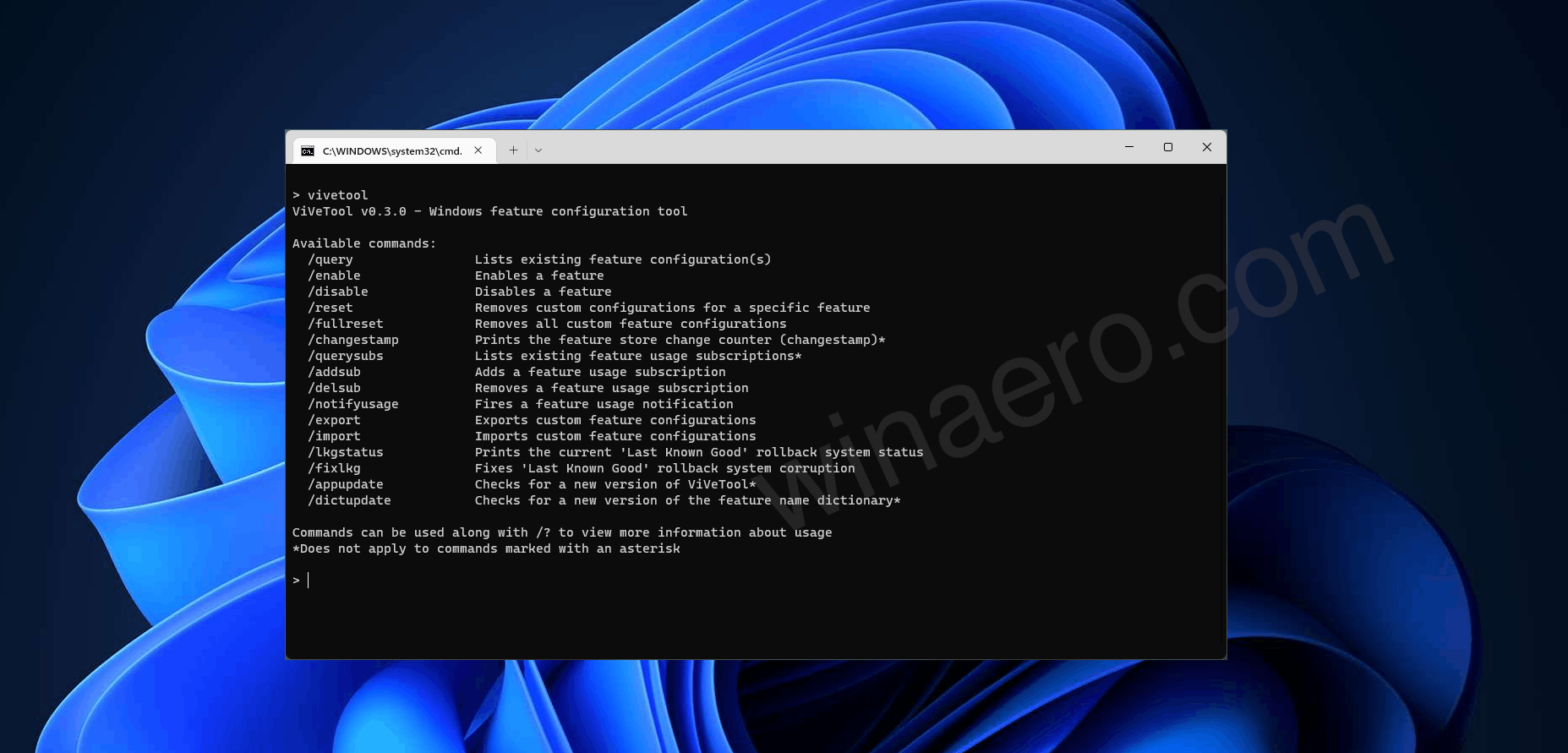Click 'Adds a feature usage subscription' text
This screenshot has width=1568, height=753.
point(600,372)
